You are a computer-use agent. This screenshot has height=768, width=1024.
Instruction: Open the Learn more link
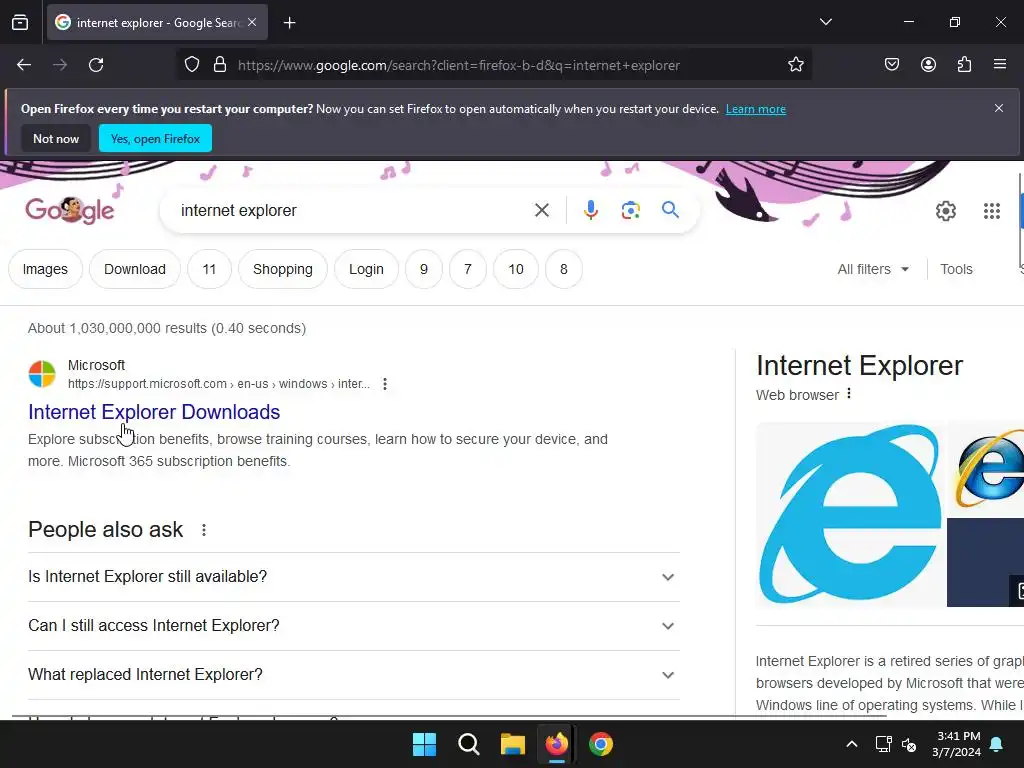click(x=756, y=109)
